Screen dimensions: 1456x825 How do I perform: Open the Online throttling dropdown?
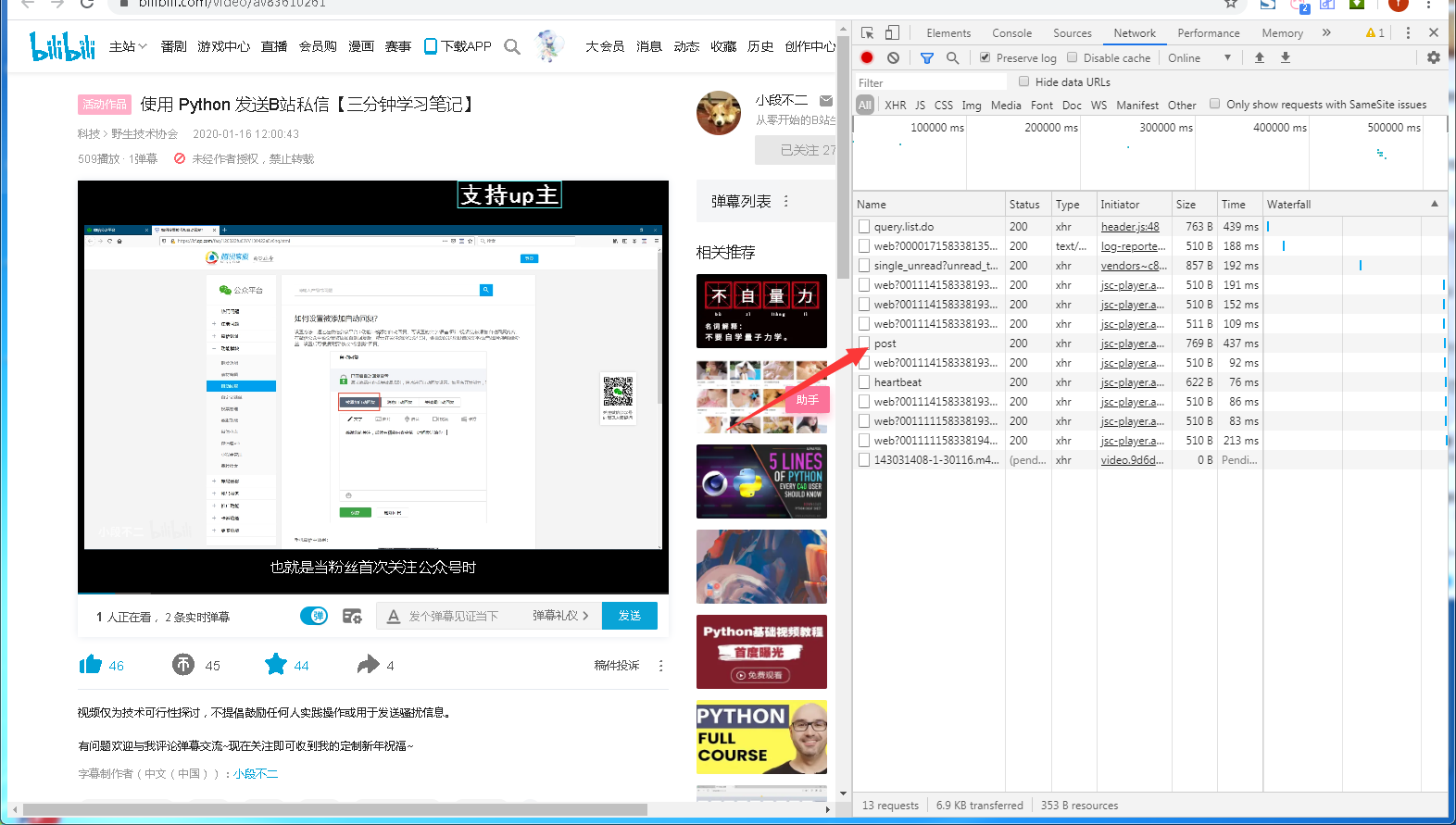coord(1199,57)
